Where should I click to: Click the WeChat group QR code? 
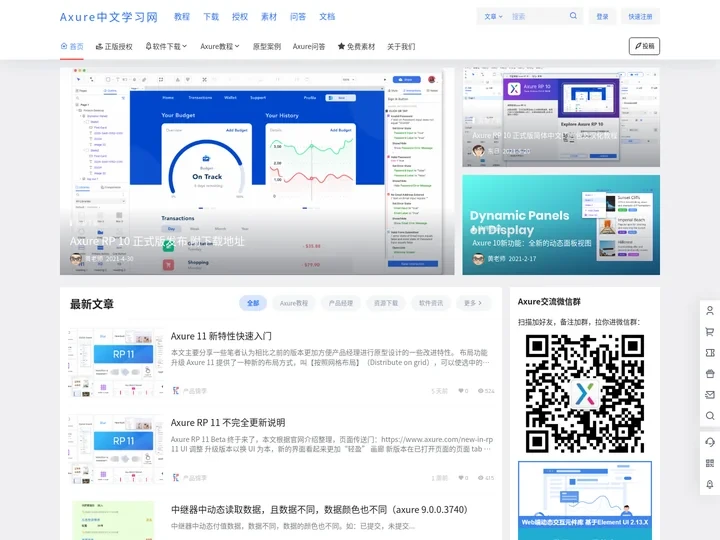tap(585, 394)
